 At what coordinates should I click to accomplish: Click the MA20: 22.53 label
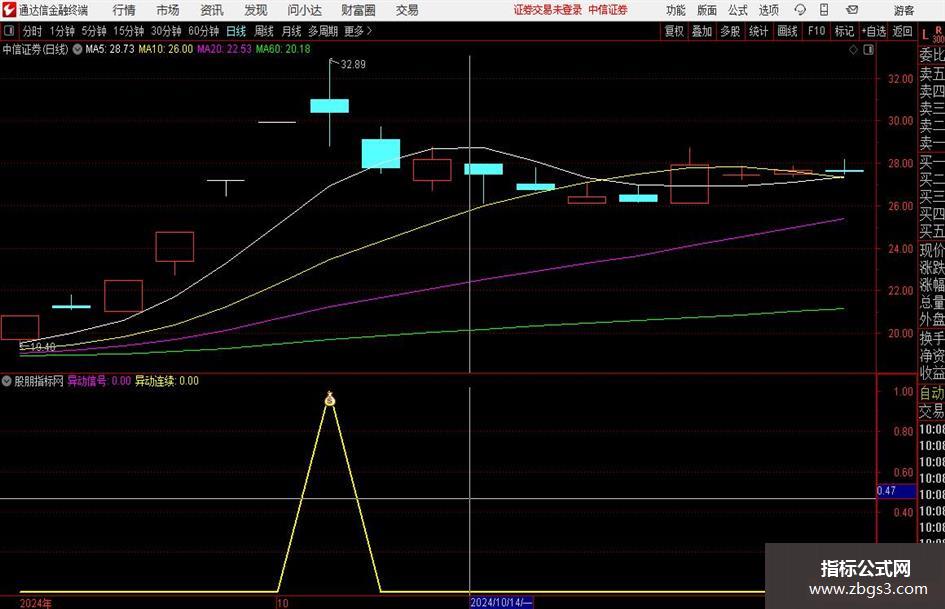tap(224, 49)
